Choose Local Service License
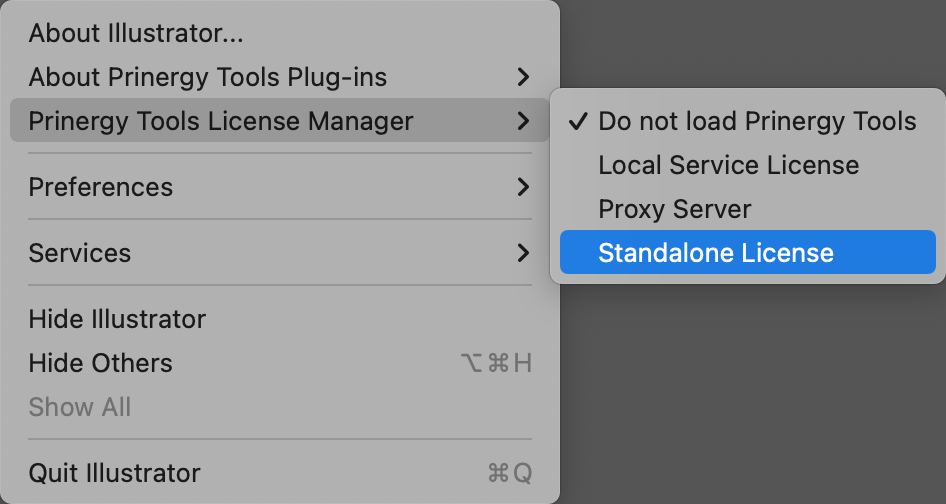 728,165
